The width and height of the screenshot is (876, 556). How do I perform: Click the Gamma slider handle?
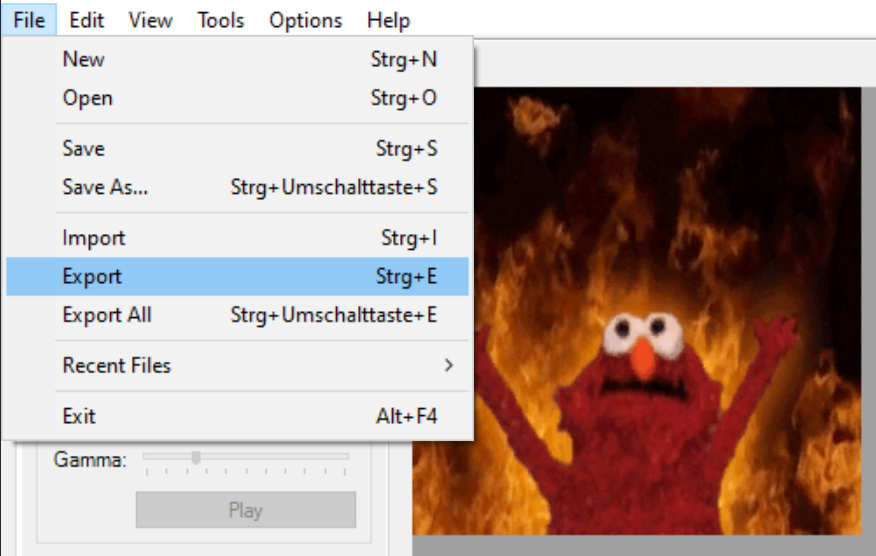coord(196,457)
